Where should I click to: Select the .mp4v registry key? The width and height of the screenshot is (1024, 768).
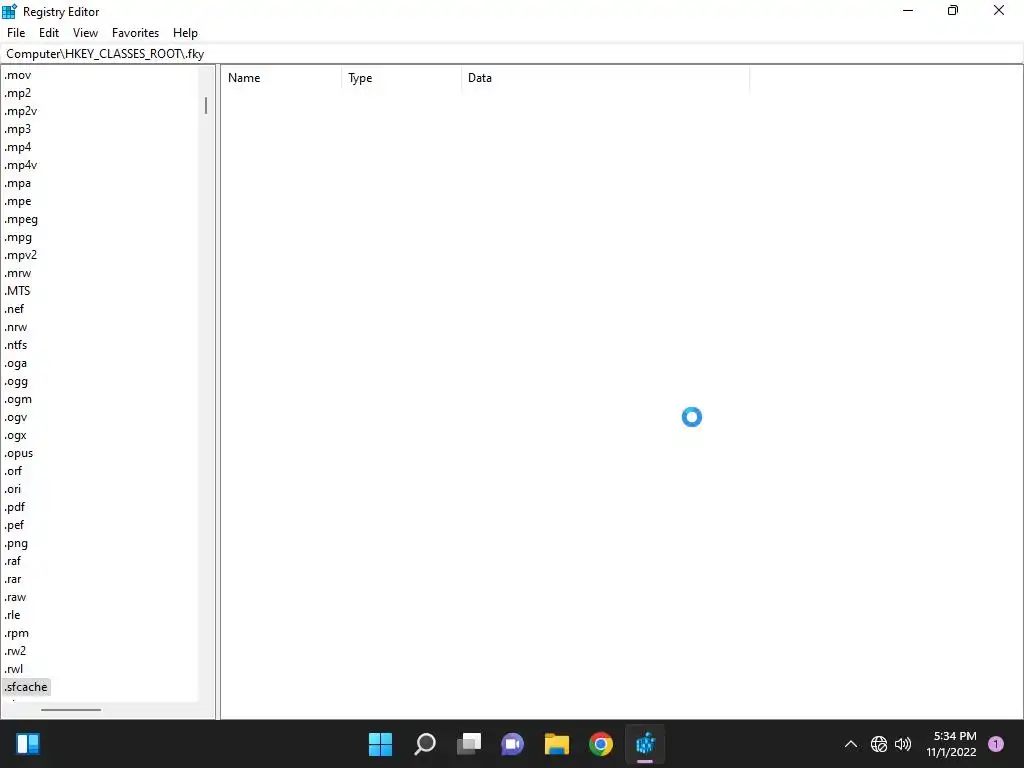[20, 165]
